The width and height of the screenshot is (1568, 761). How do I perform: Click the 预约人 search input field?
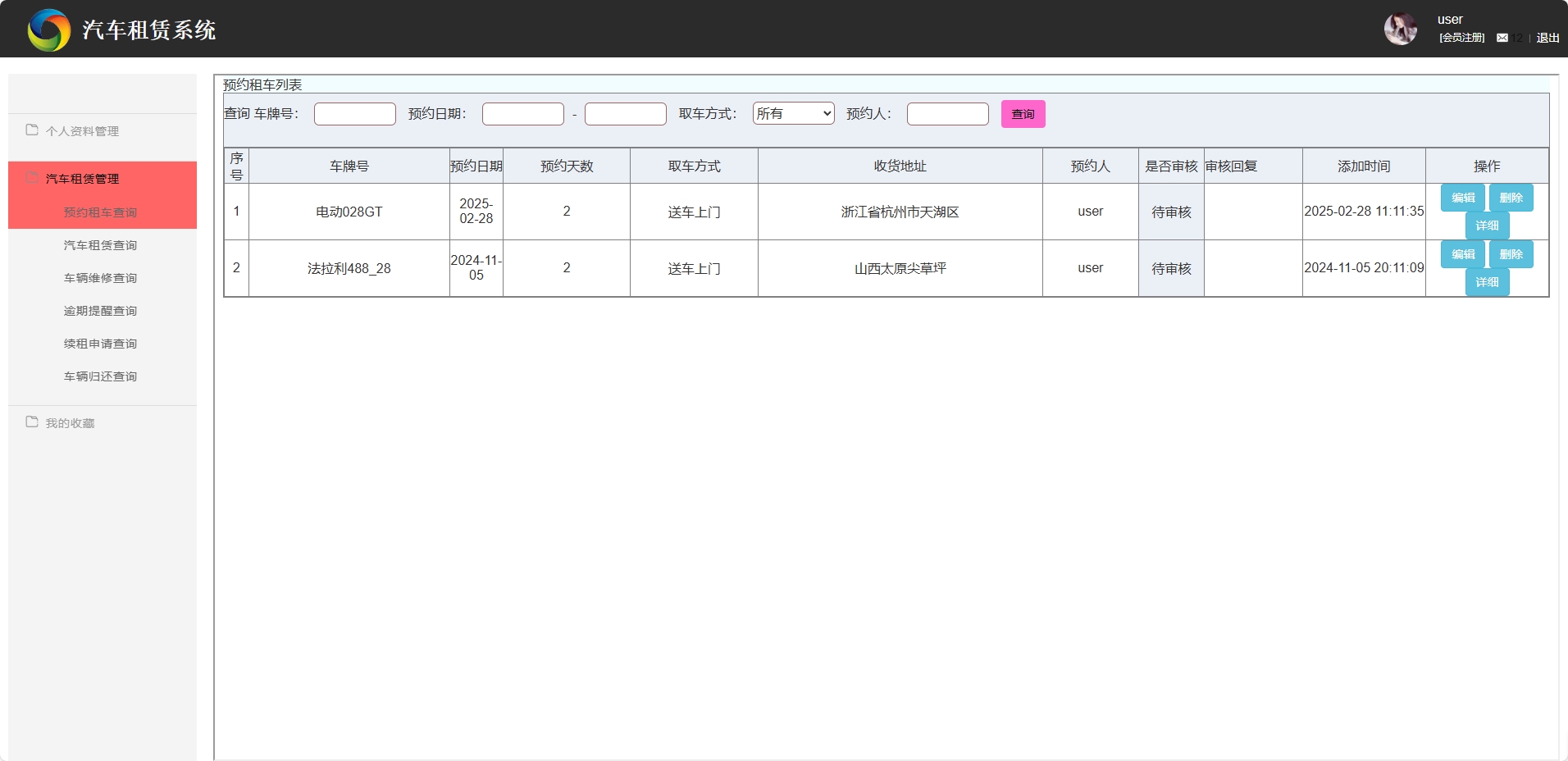[947, 114]
